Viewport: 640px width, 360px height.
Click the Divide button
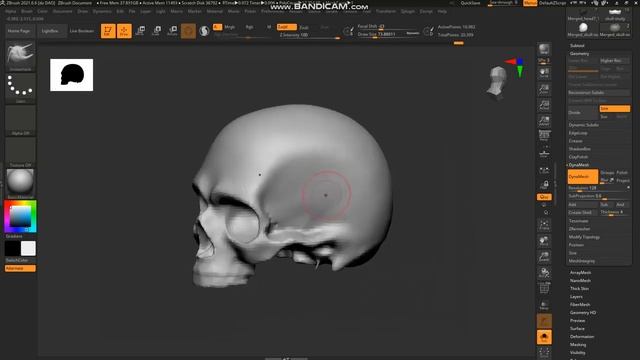(x=583, y=113)
